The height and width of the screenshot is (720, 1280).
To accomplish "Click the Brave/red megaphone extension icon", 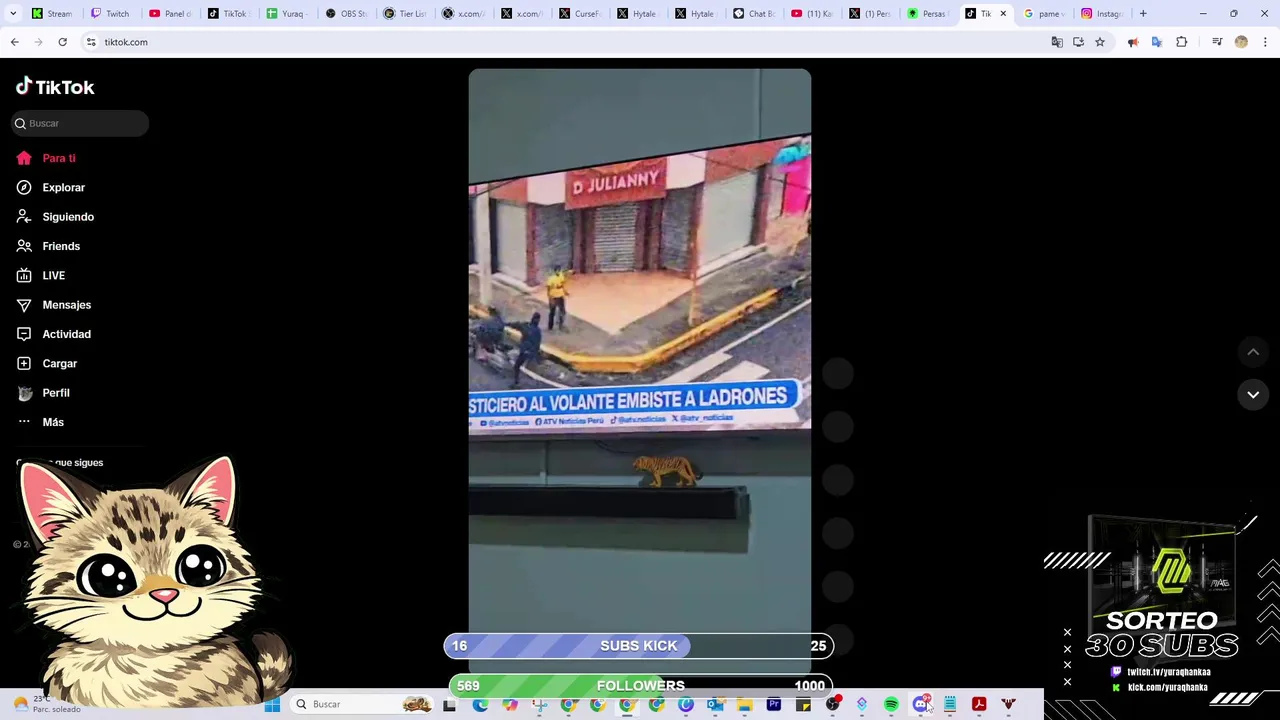I will (1133, 42).
